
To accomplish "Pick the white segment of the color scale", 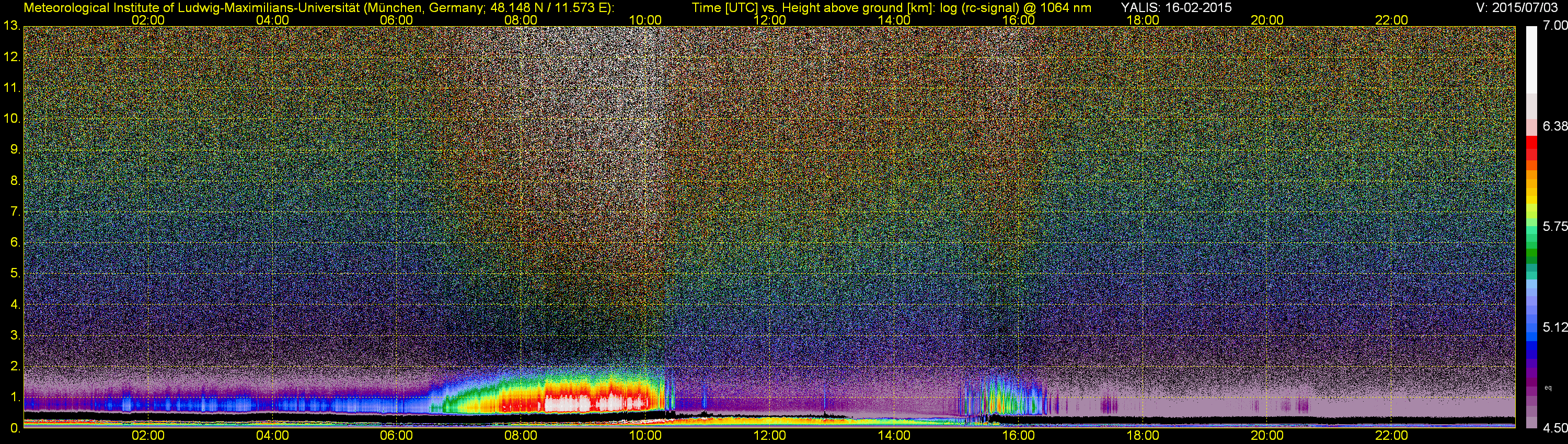I will click(1531, 60).
